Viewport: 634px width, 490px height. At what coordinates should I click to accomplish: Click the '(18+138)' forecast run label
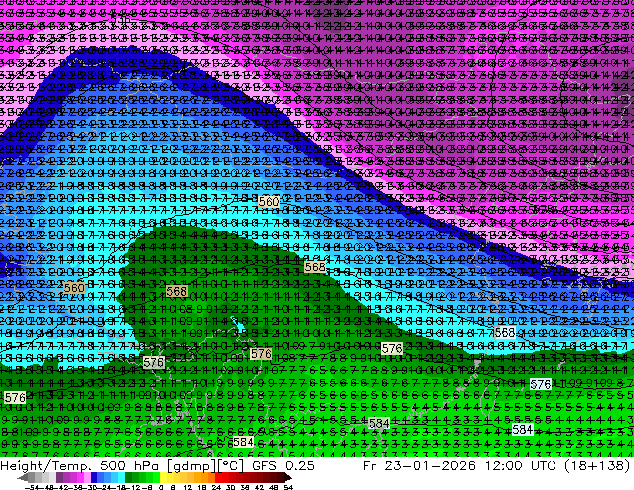(x=598, y=466)
